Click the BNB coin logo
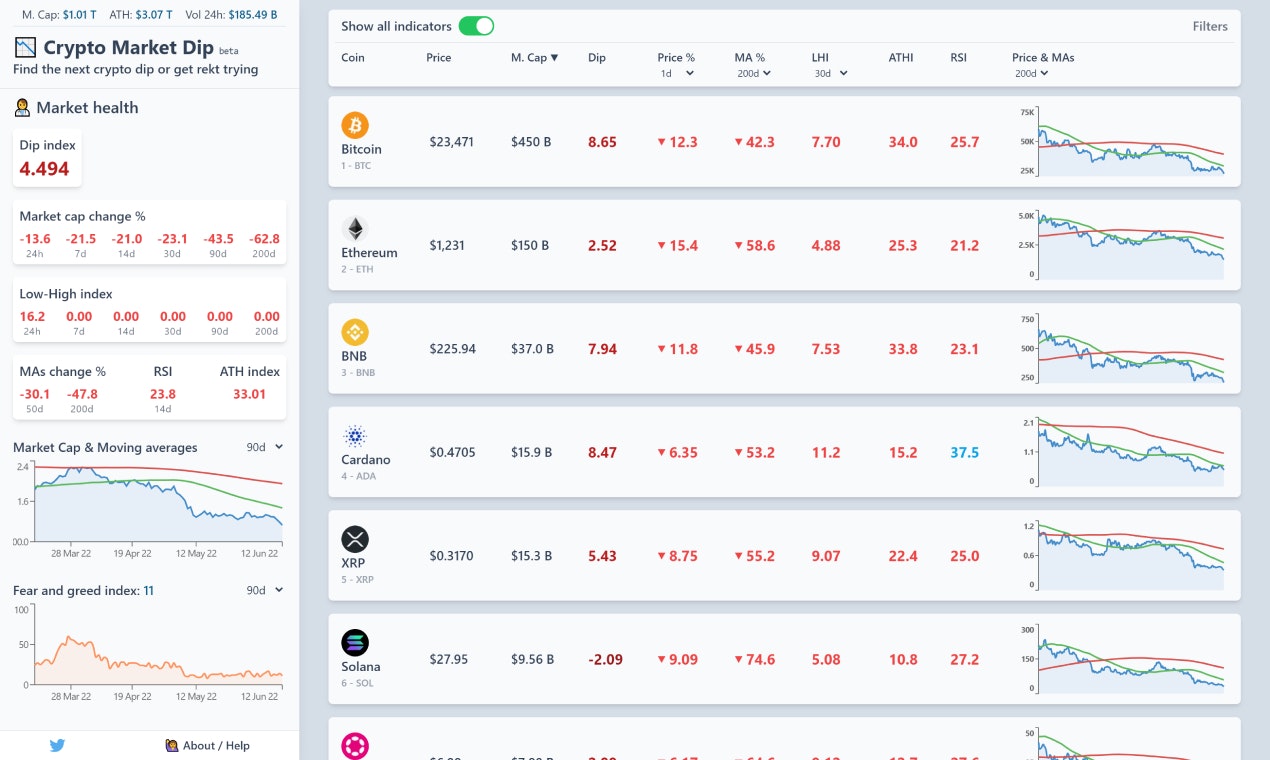This screenshot has width=1270, height=760. 355,332
